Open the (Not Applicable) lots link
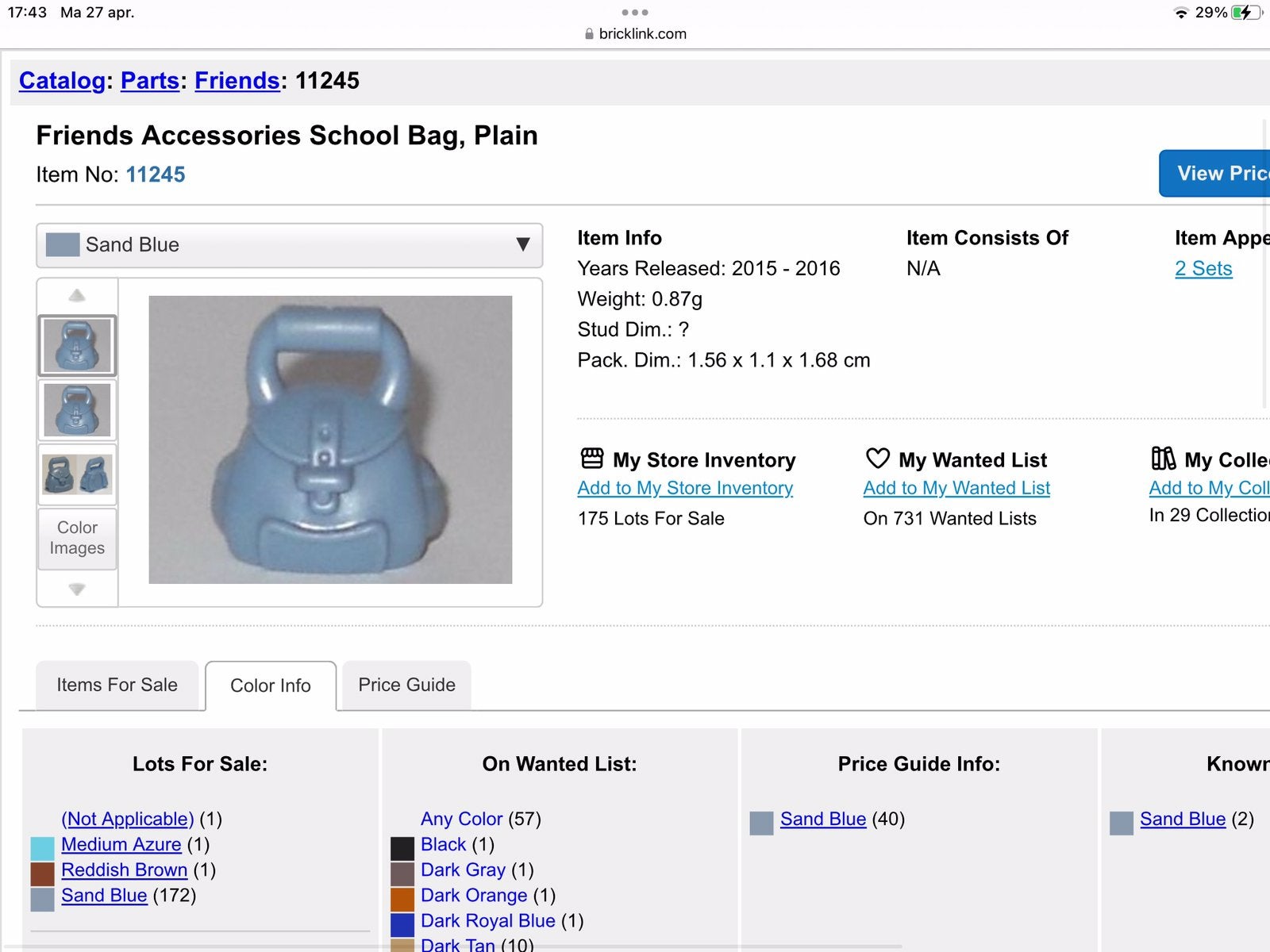 pyautogui.click(x=128, y=819)
